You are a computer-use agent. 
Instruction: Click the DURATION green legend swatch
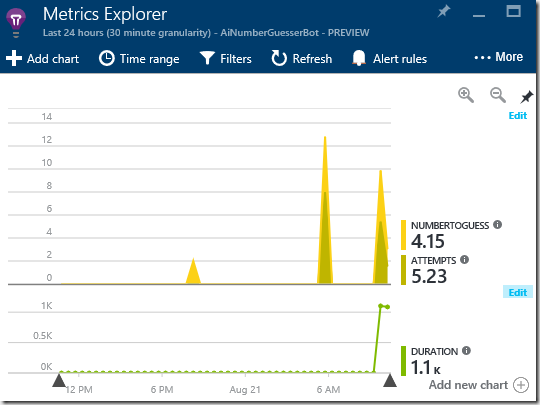pos(403,361)
